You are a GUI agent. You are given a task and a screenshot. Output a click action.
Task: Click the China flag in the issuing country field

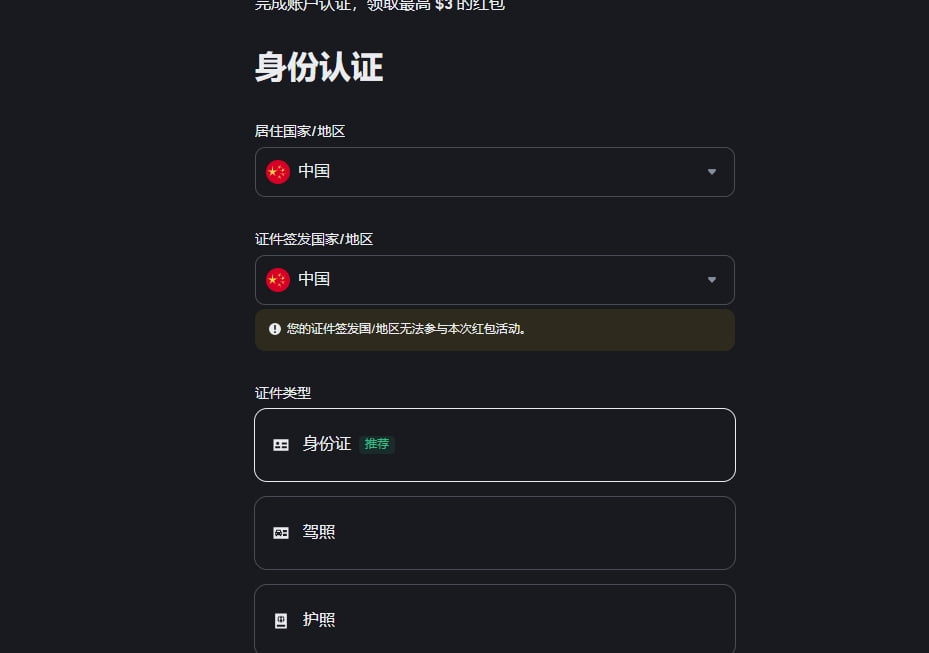coord(277,279)
